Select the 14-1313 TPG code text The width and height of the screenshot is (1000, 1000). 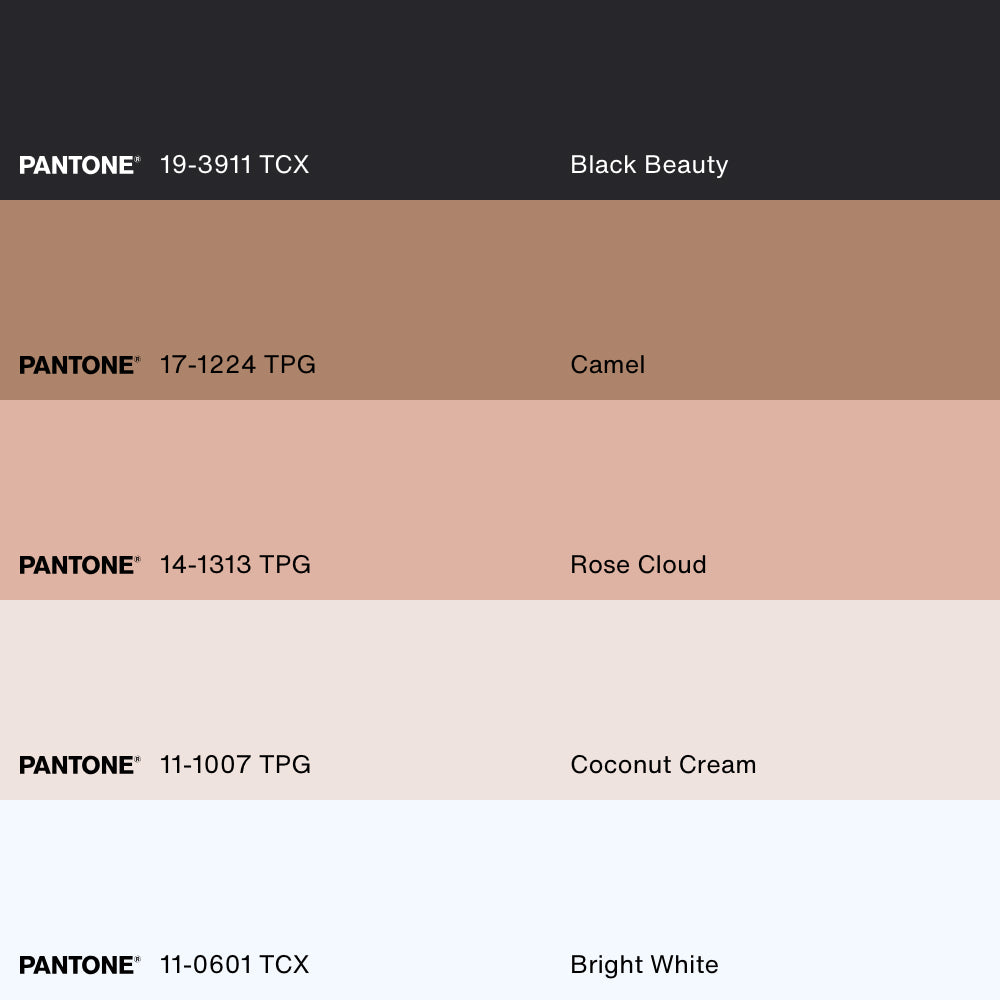235,565
